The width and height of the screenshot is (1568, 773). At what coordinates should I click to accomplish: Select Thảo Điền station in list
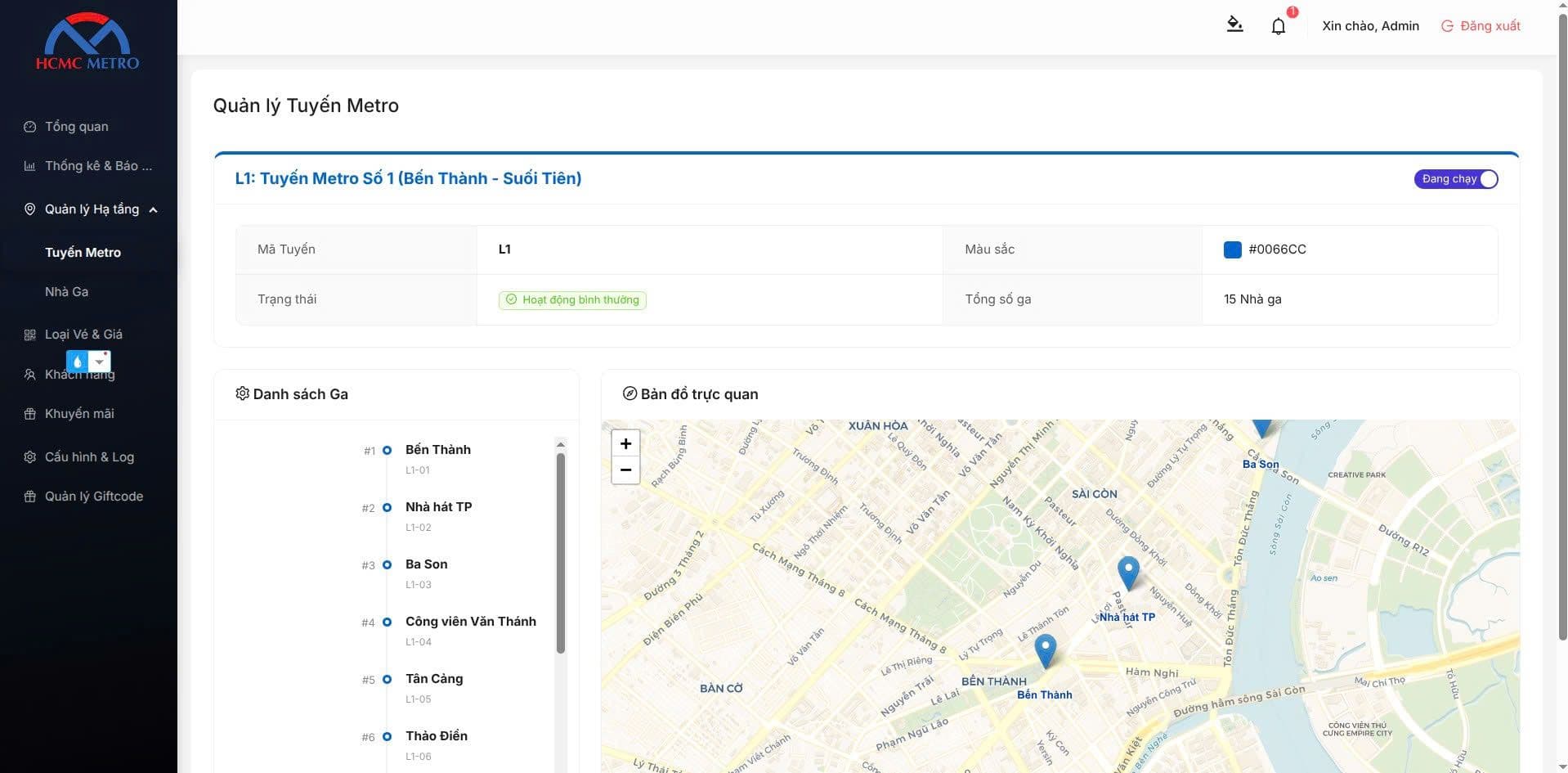pyautogui.click(x=437, y=736)
